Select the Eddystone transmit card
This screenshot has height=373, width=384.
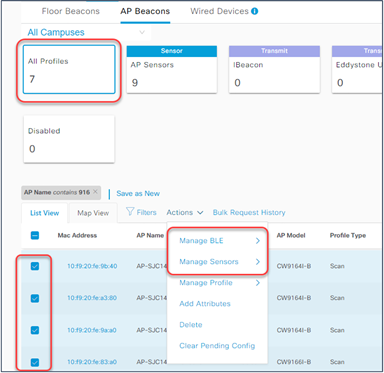click(357, 69)
